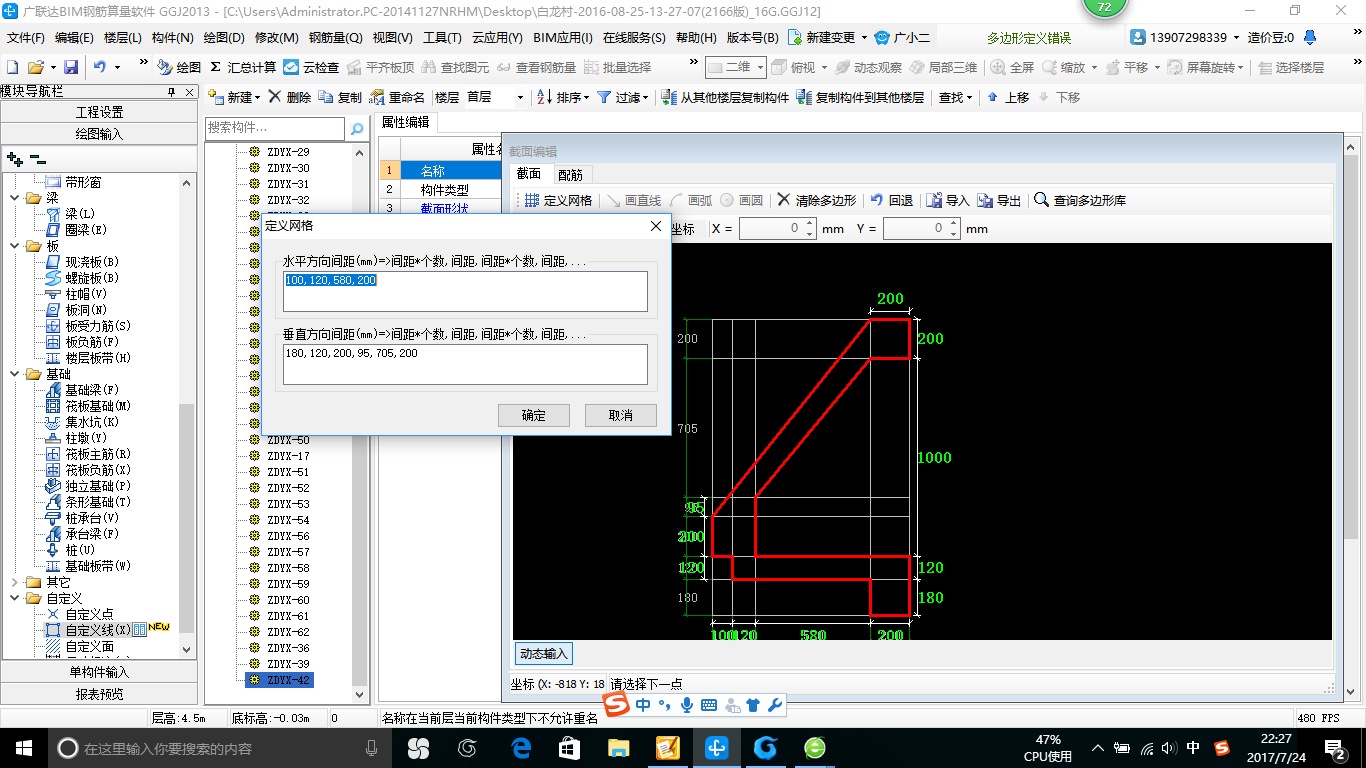Click 新建 to create a component
The height and width of the screenshot is (768, 1366).
[236, 97]
